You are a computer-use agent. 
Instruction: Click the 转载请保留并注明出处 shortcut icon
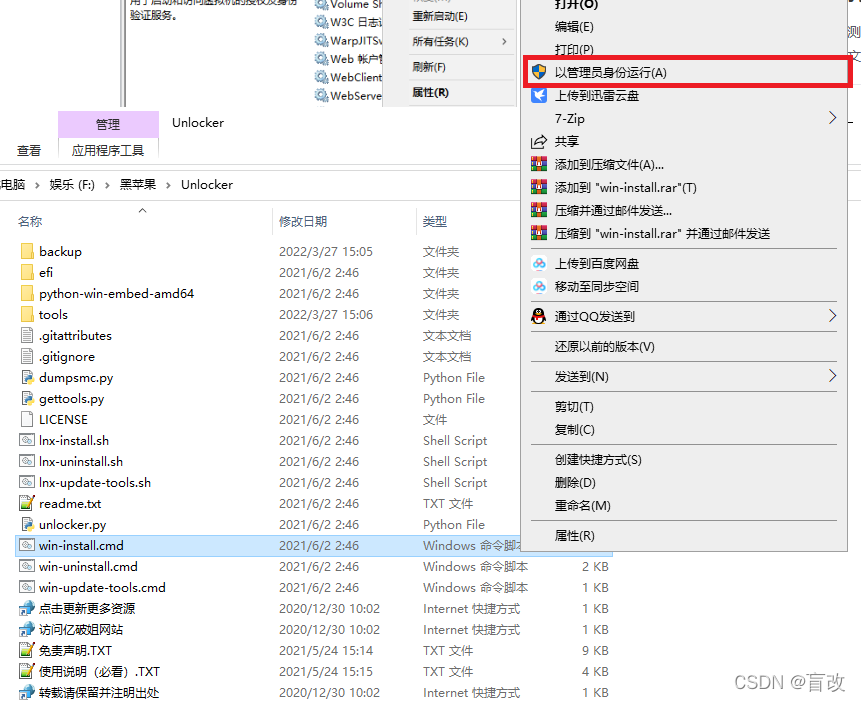click(26, 692)
